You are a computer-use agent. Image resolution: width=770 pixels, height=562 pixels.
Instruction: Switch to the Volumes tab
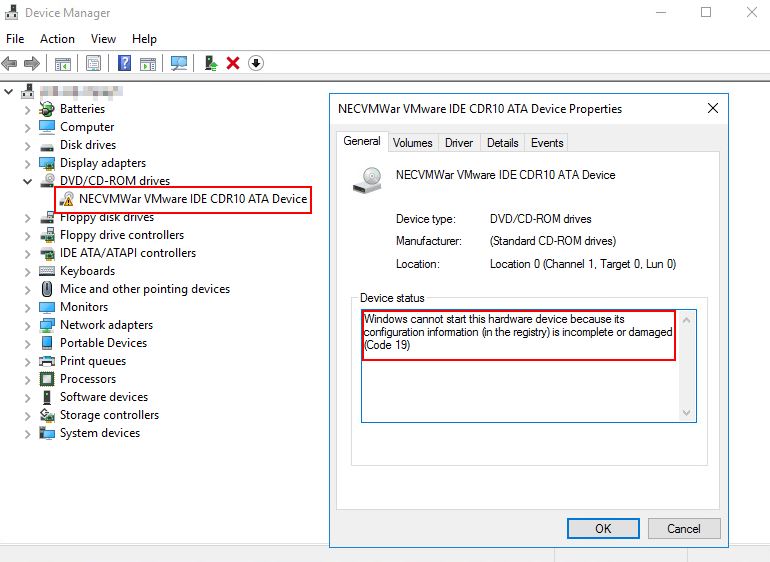coord(412,143)
